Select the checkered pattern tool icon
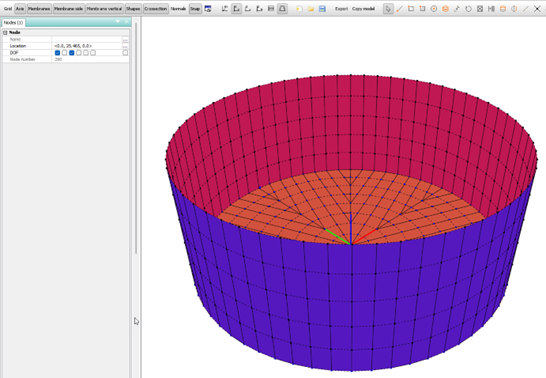Screen dimensions: 546x378 (x=480, y=9)
